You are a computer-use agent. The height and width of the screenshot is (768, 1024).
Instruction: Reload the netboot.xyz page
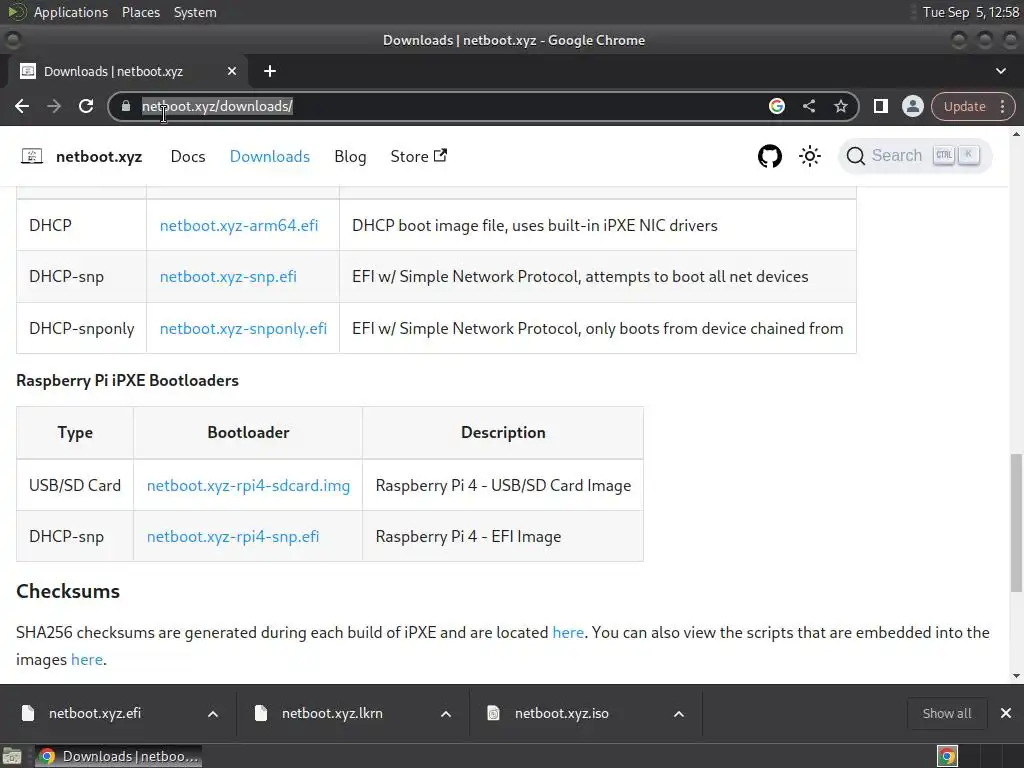(86, 106)
